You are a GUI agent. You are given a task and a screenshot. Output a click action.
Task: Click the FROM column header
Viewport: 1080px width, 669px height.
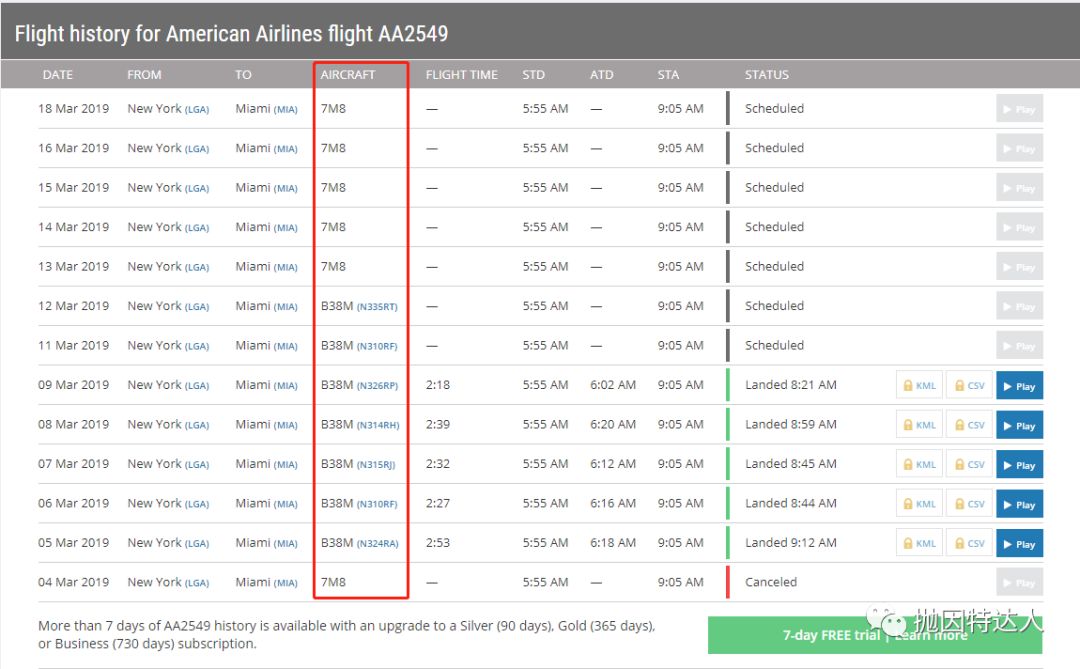pyautogui.click(x=144, y=74)
